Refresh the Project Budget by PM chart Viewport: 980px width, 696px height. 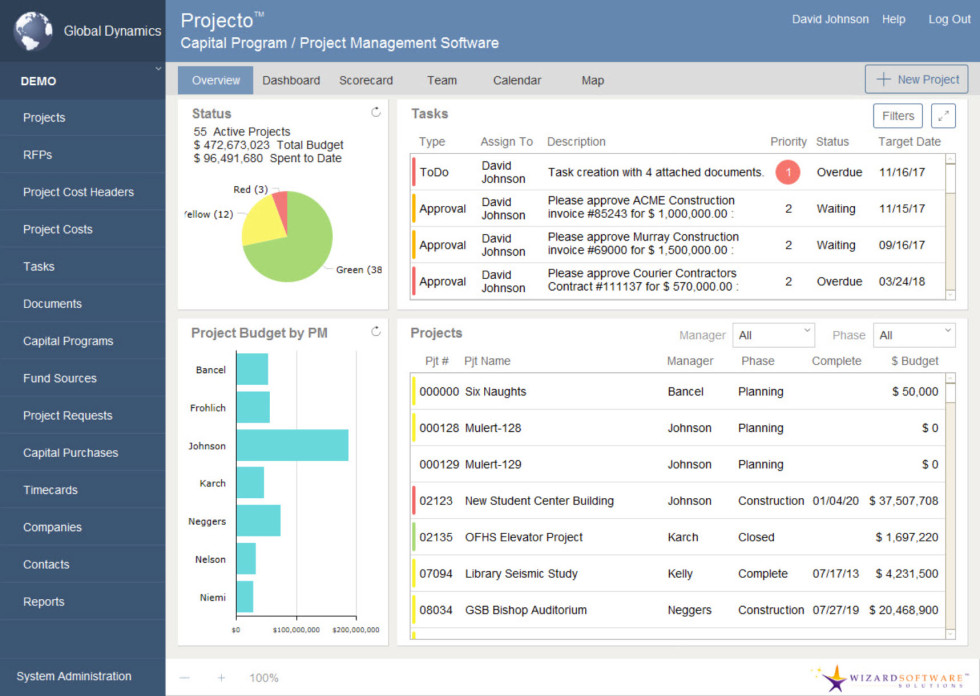coord(376,332)
